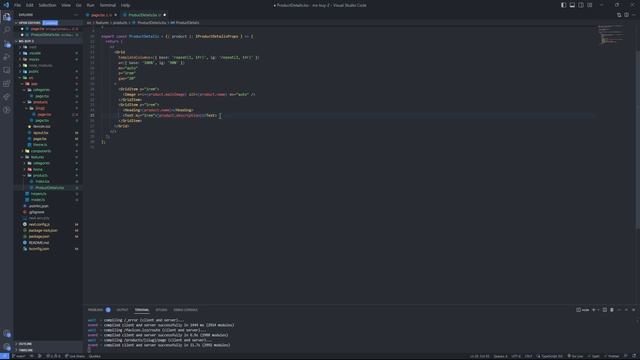The width and height of the screenshot is (640, 360).
Task: Open the File menu
Action: tap(17, 5)
